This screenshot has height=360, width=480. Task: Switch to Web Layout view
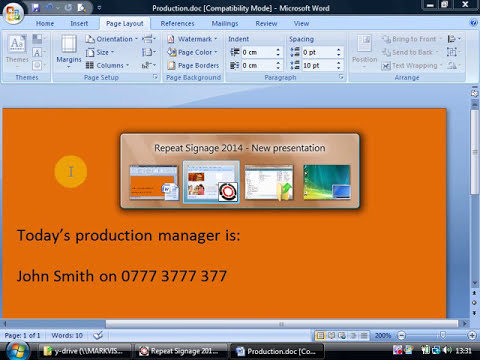point(342,335)
